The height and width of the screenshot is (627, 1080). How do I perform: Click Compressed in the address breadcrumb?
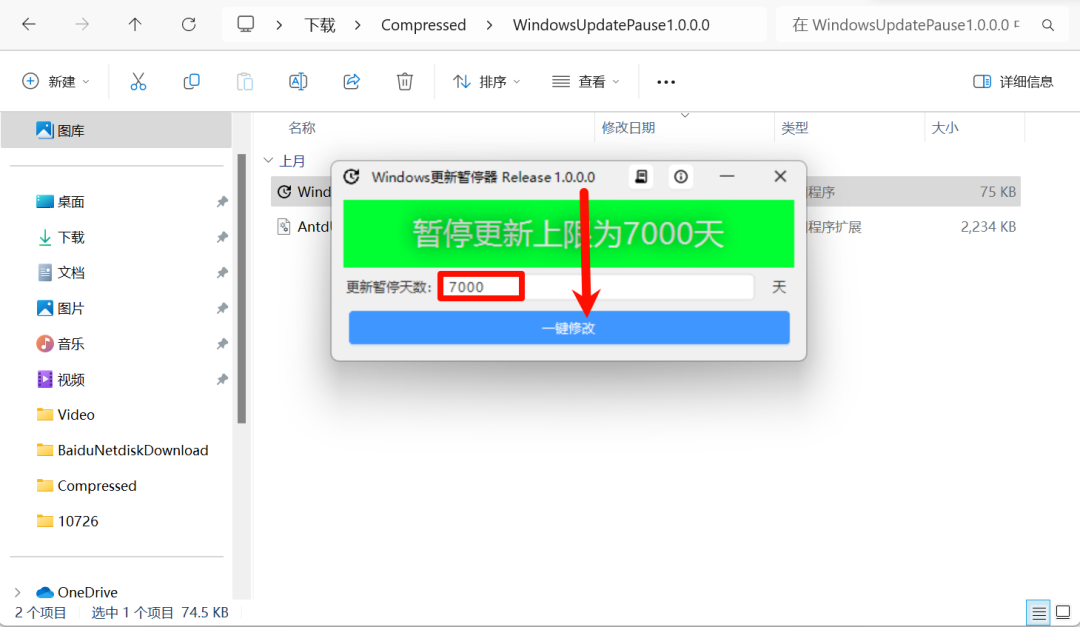click(424, 25)
